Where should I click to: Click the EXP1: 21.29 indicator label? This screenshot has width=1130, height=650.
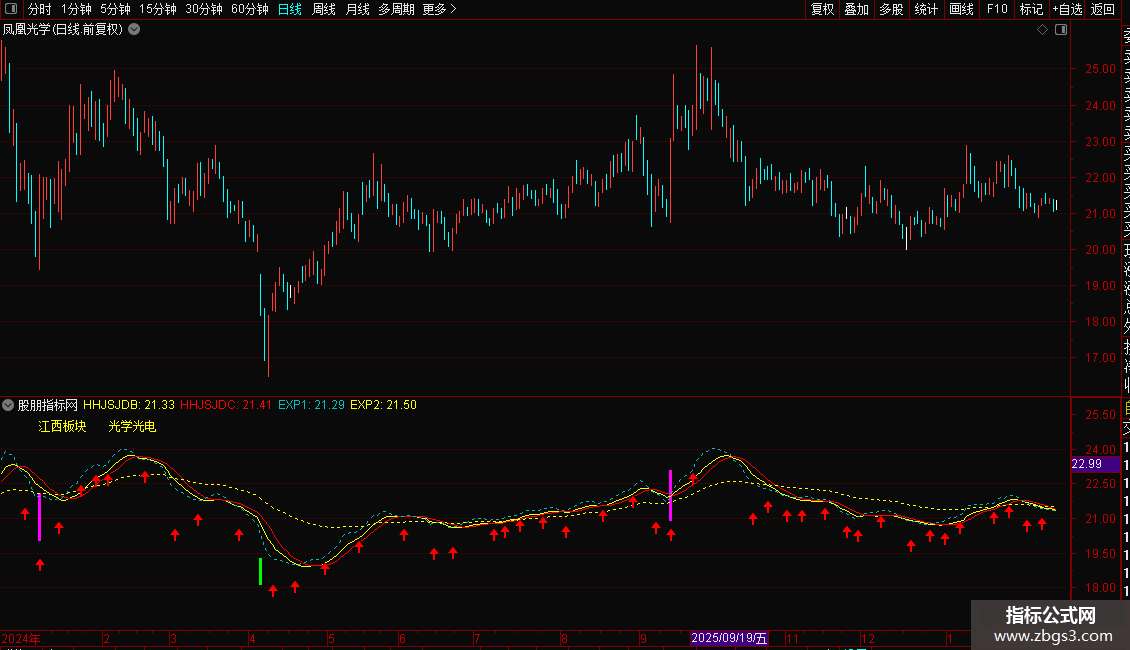tap(311, 405)
